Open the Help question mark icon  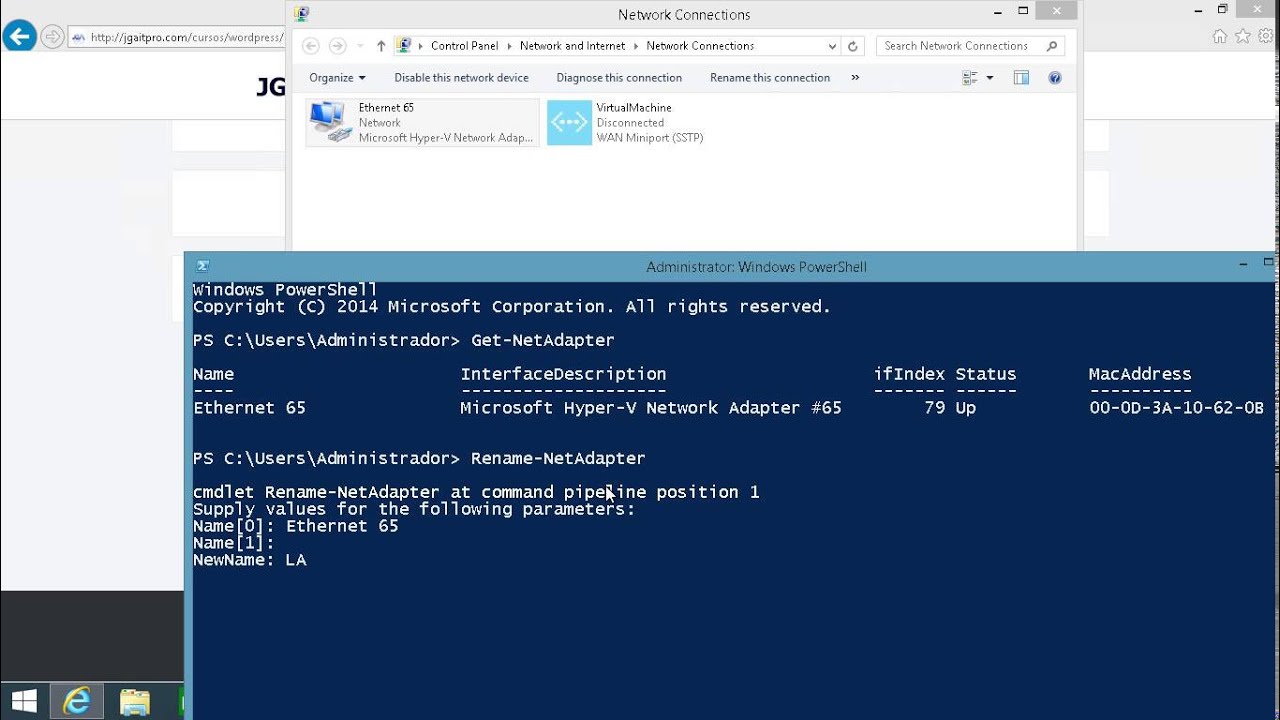[x=1055, y=78]
